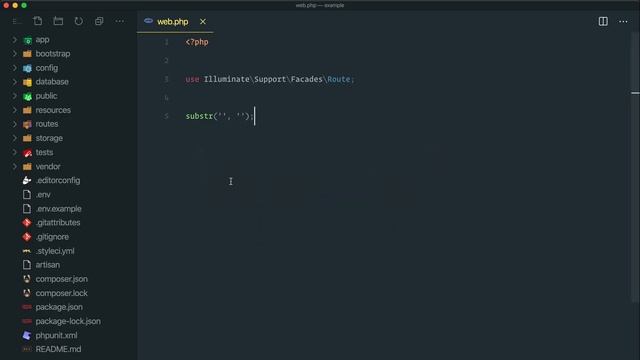Click the .editorconfig file icon

(x=27, y=180)
